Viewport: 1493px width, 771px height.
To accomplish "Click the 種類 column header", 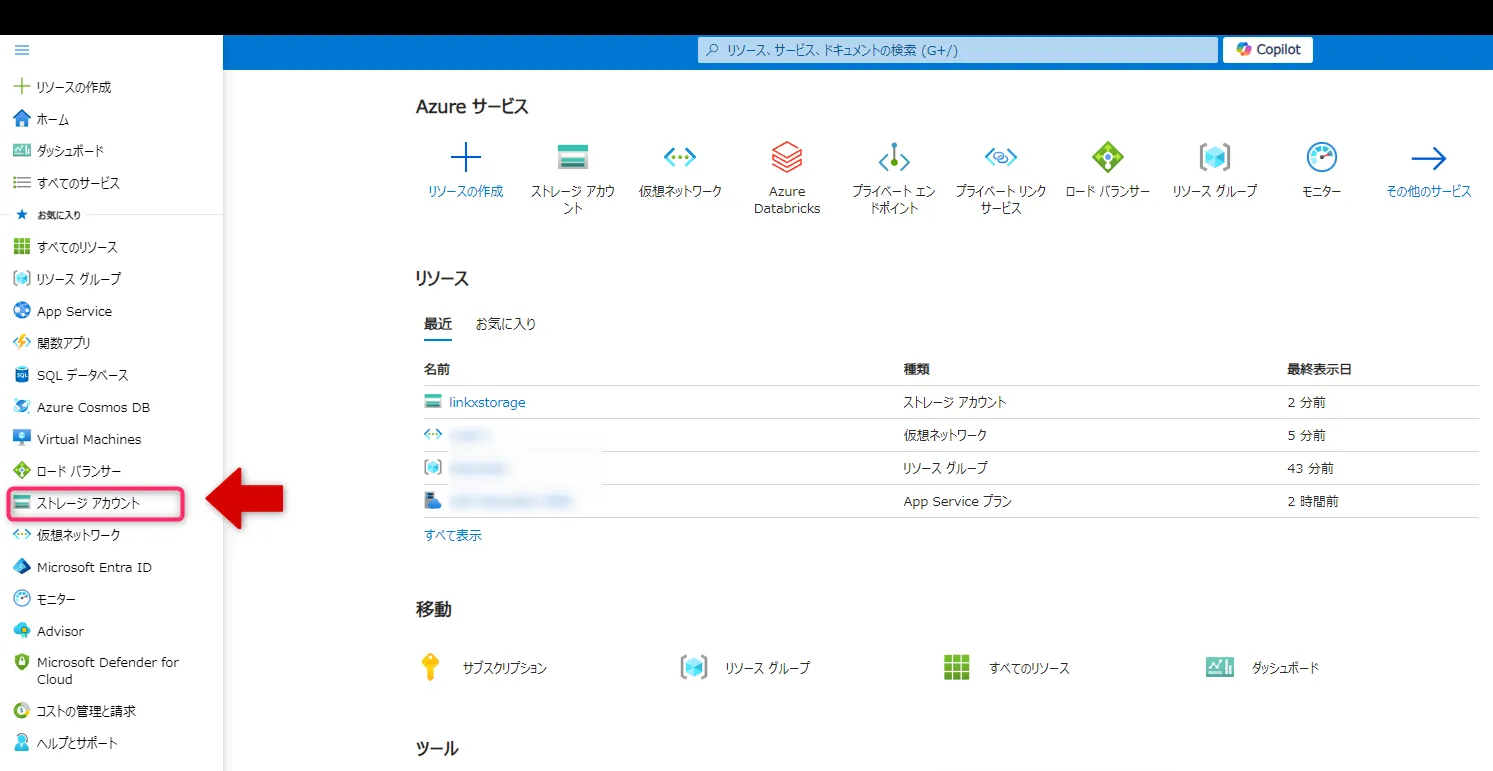I will pyautogui.click(x=917, y=369).
